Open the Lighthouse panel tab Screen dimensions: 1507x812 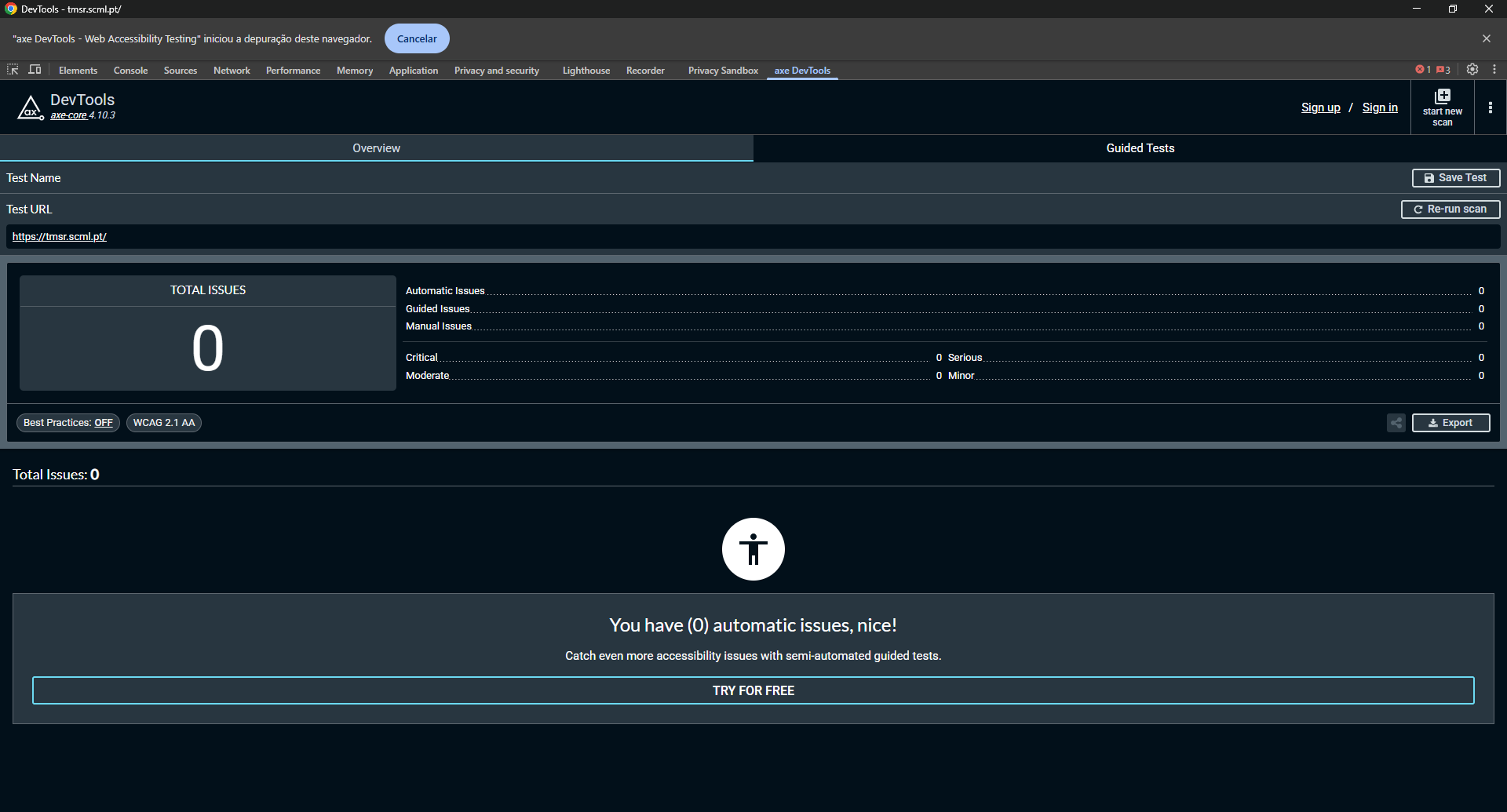click(586, 71)
